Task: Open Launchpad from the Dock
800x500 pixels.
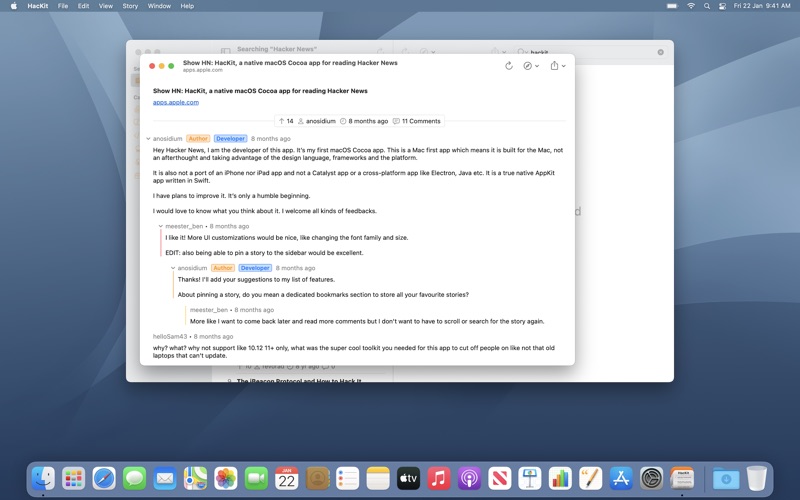Action: (x=73, y=479)
